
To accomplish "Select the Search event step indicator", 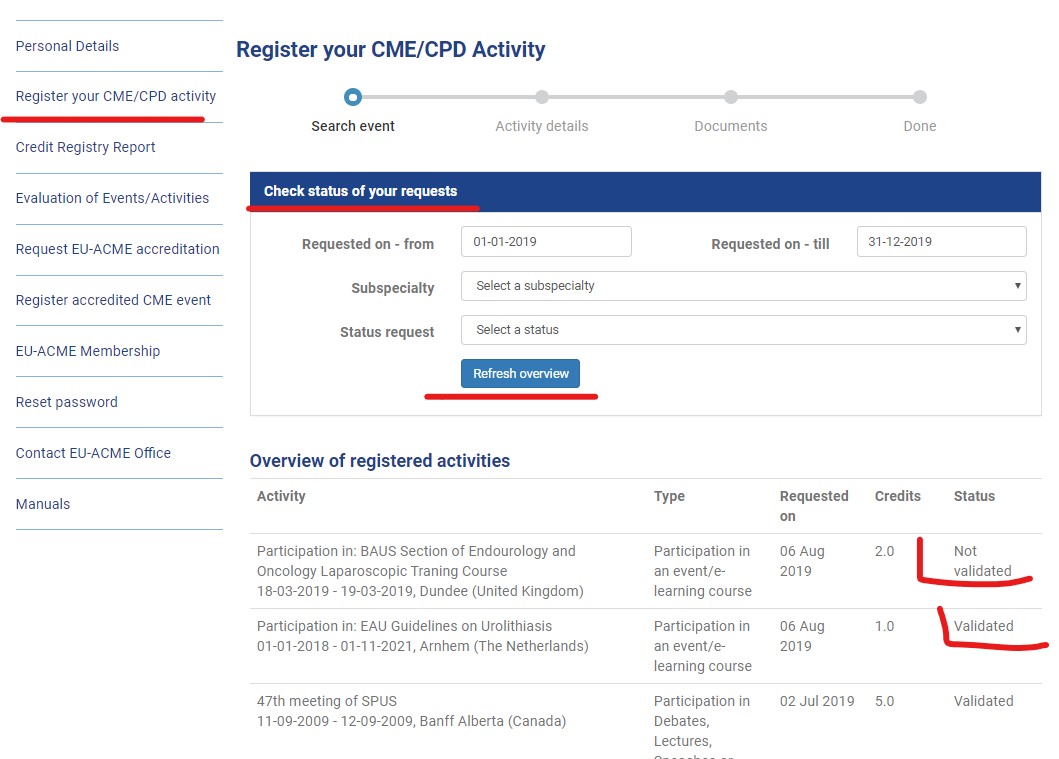I will [x=352, y=97].
